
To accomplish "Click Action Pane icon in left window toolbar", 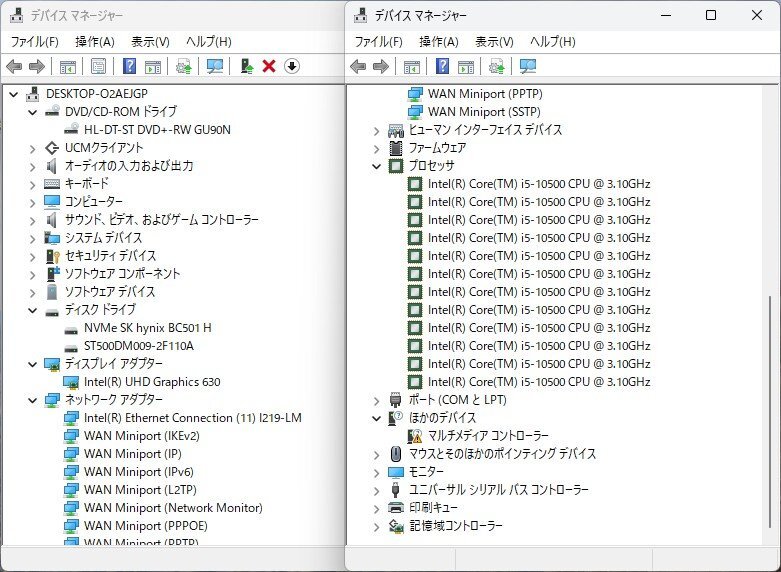I will tap(153, 66).
